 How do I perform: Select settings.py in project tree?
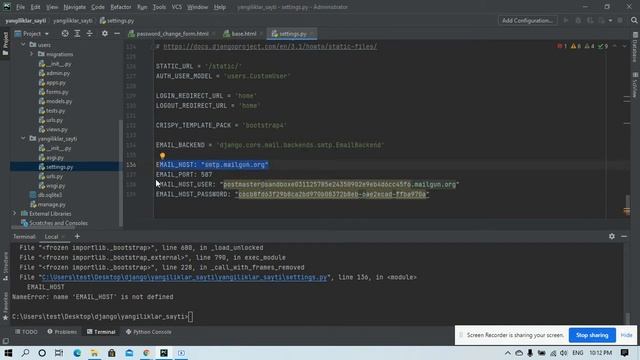click(x=56, y=167)
